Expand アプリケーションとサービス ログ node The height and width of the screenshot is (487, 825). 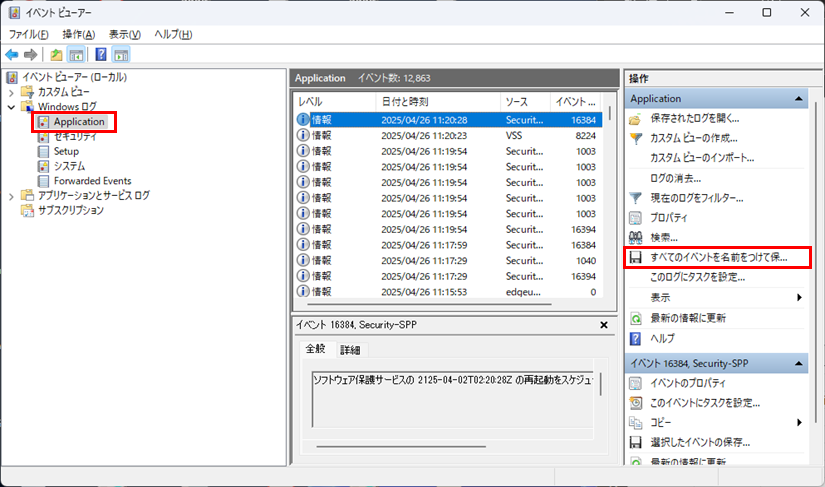[x=11, y=197]
